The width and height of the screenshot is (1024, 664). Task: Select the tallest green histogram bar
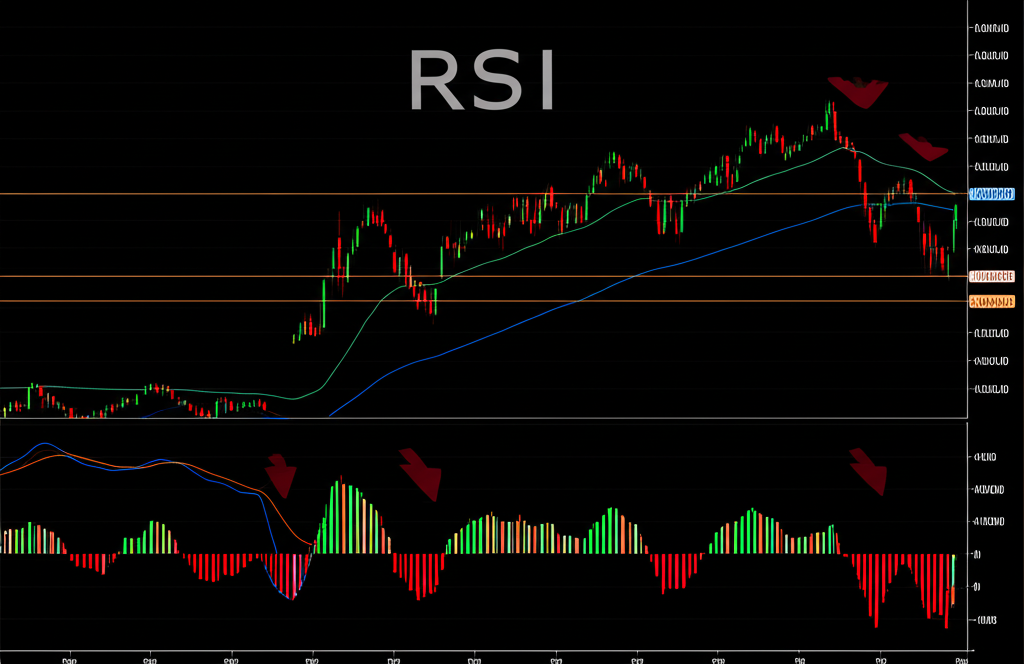(x=342, y=517)
